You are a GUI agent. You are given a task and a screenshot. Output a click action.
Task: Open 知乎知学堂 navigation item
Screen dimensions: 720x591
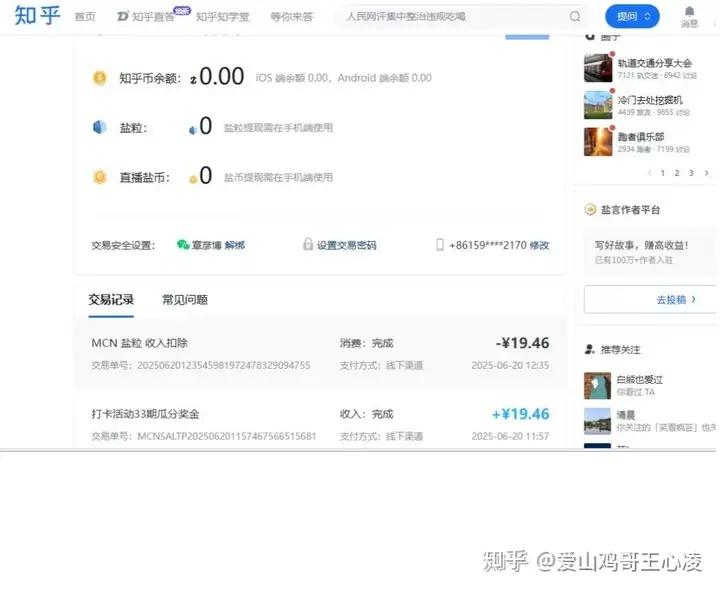pos(222,17)
